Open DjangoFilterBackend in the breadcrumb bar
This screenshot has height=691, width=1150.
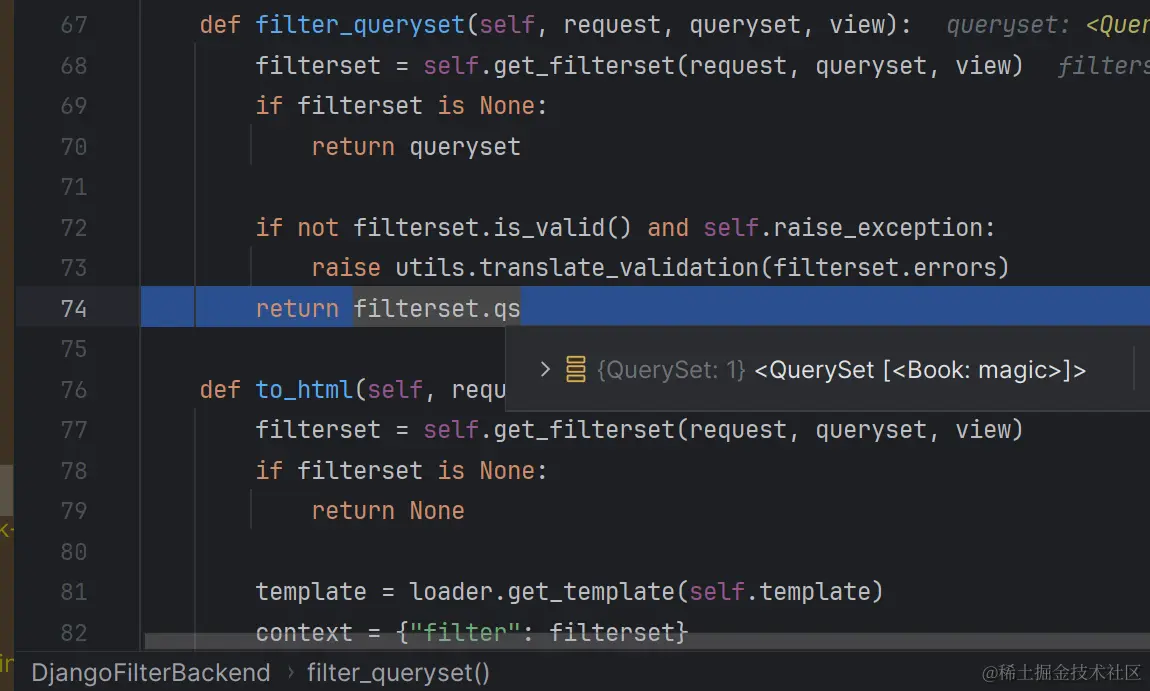tap(151, 673)
